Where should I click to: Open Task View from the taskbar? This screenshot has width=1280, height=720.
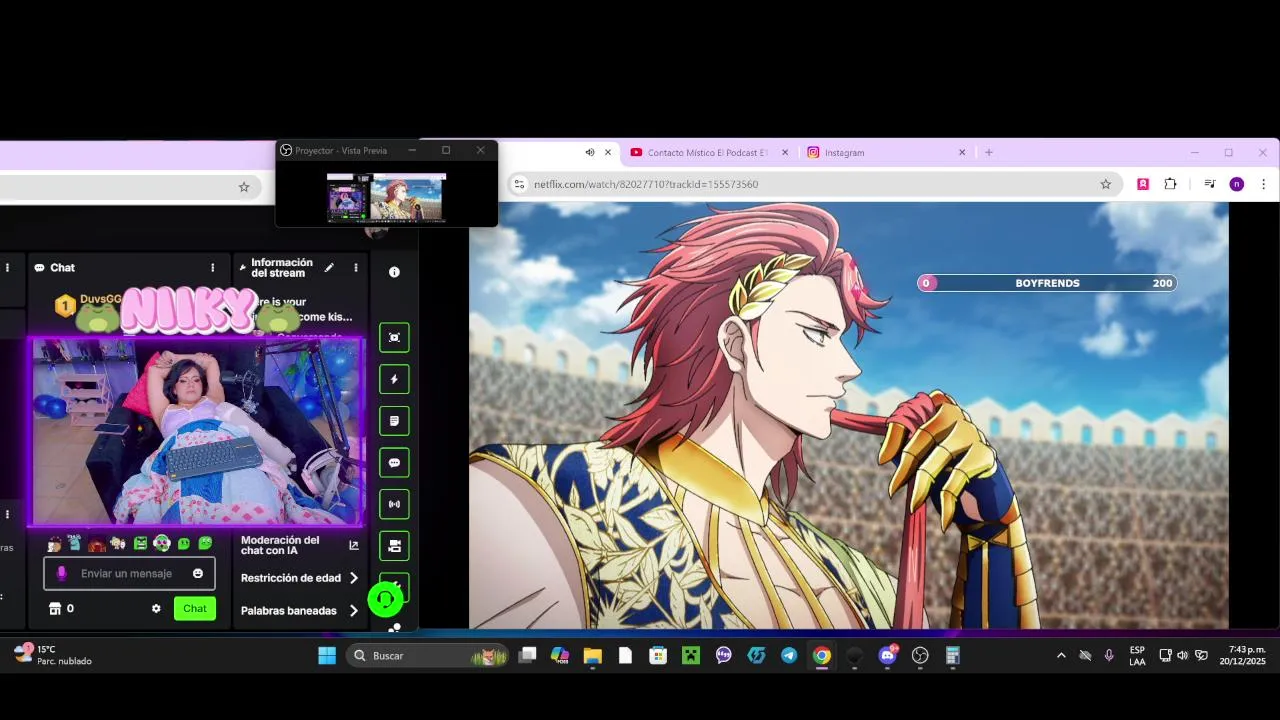click(527, 656)
